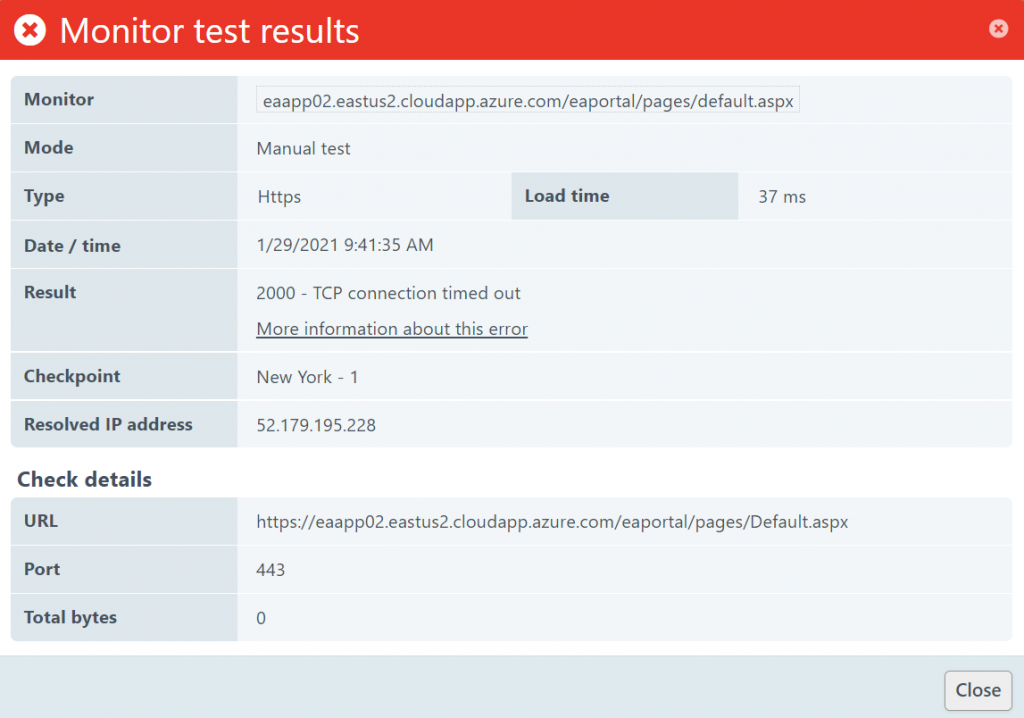Click the load time value 37 ms
Viewport: 1024px width, 718px height.
point(782,197)
